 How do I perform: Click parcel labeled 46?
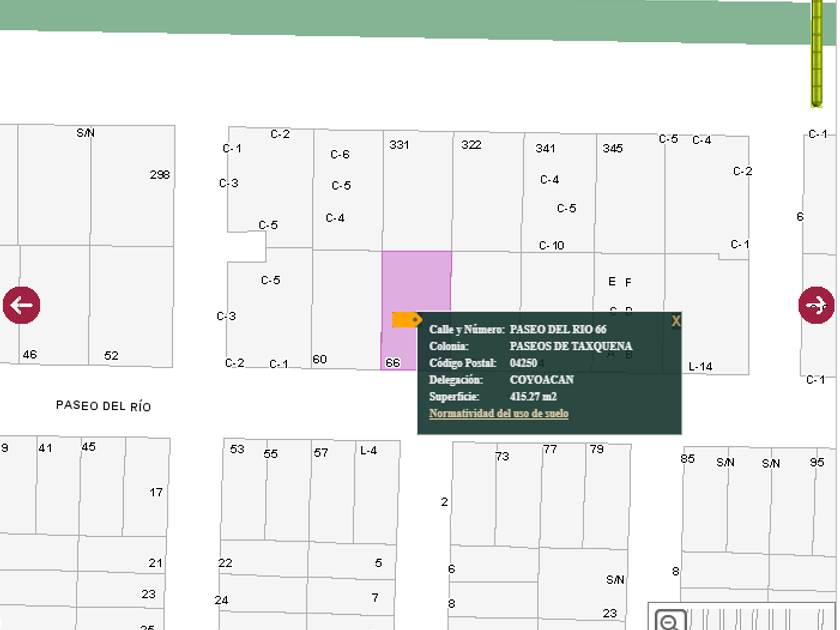(30, 355)
